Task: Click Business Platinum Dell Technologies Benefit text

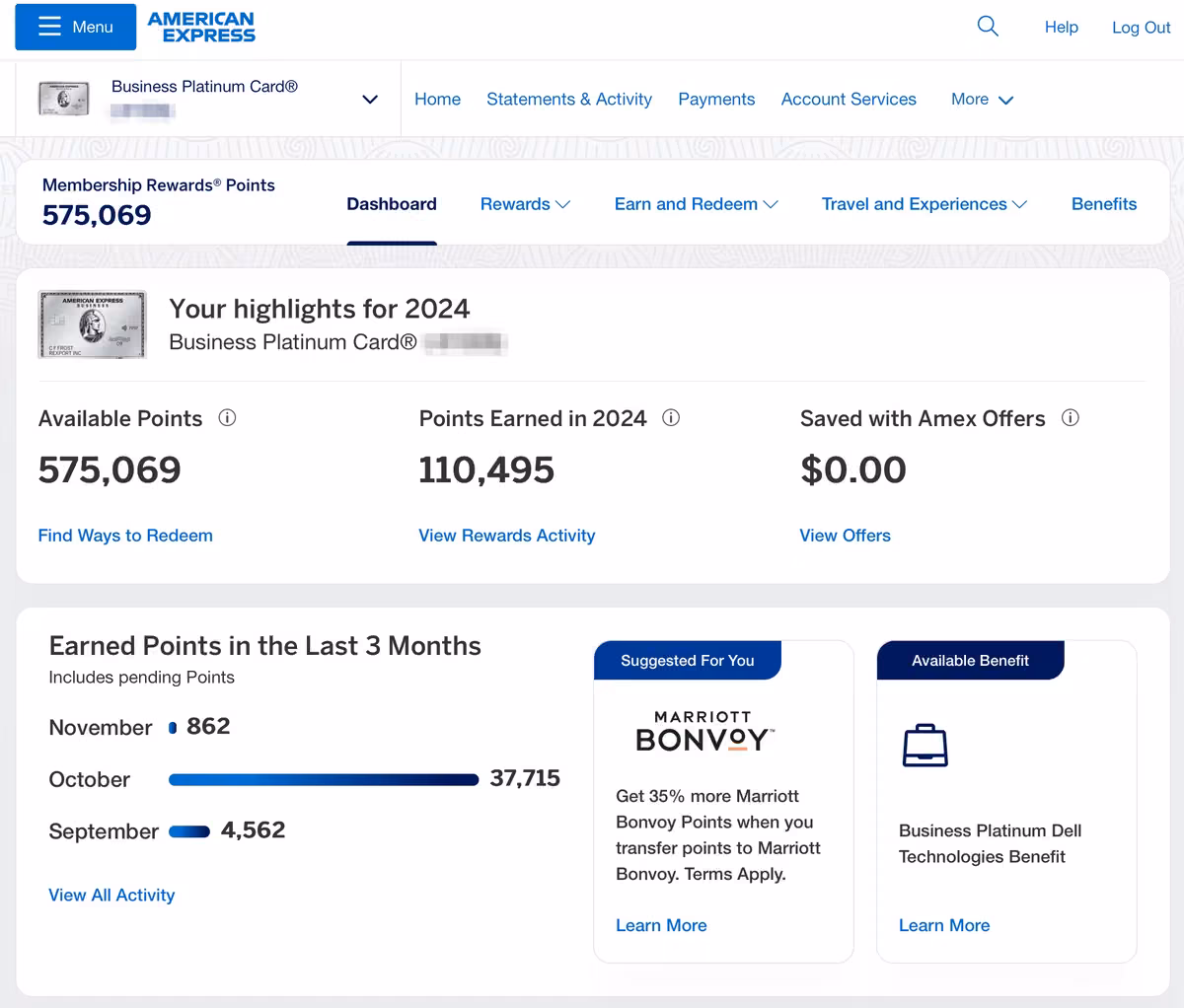Action: pos(991,843)
